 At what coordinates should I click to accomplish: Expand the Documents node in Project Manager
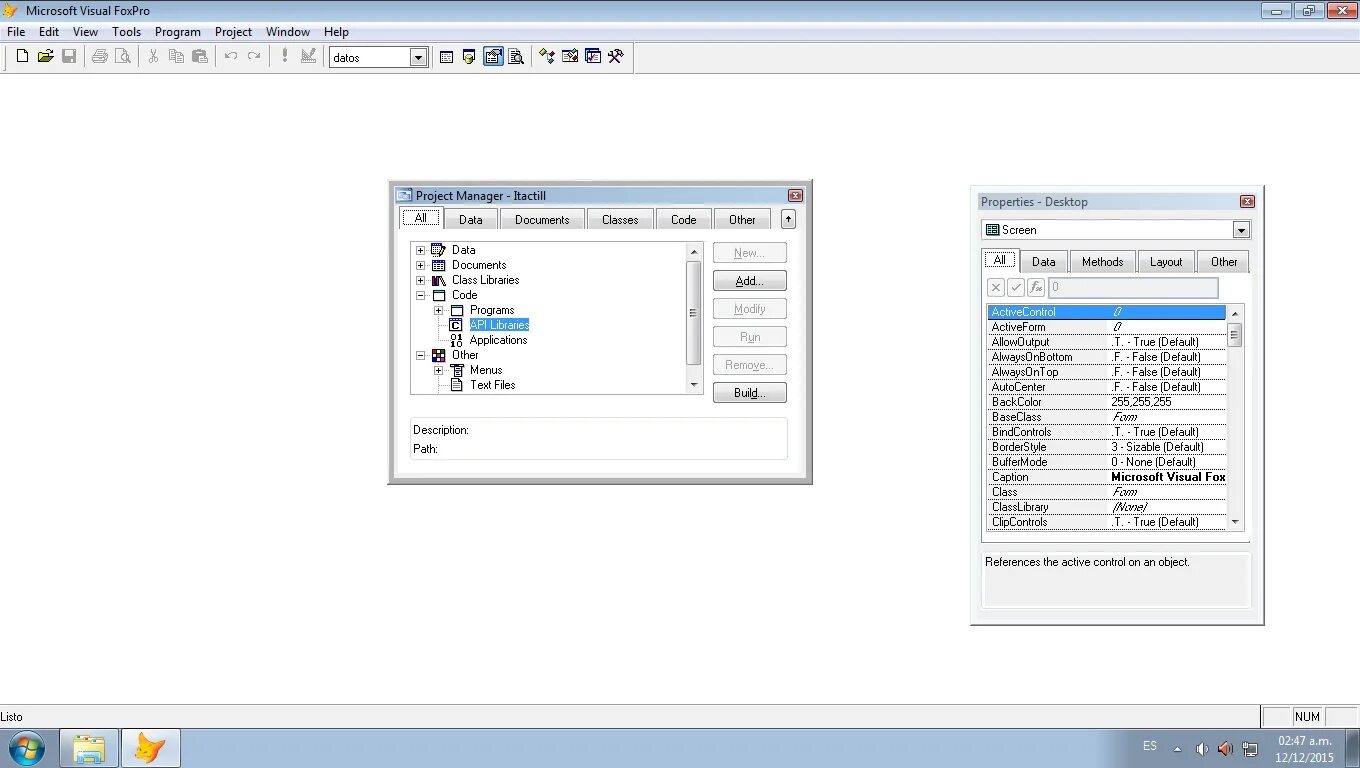tap(420, 265)
